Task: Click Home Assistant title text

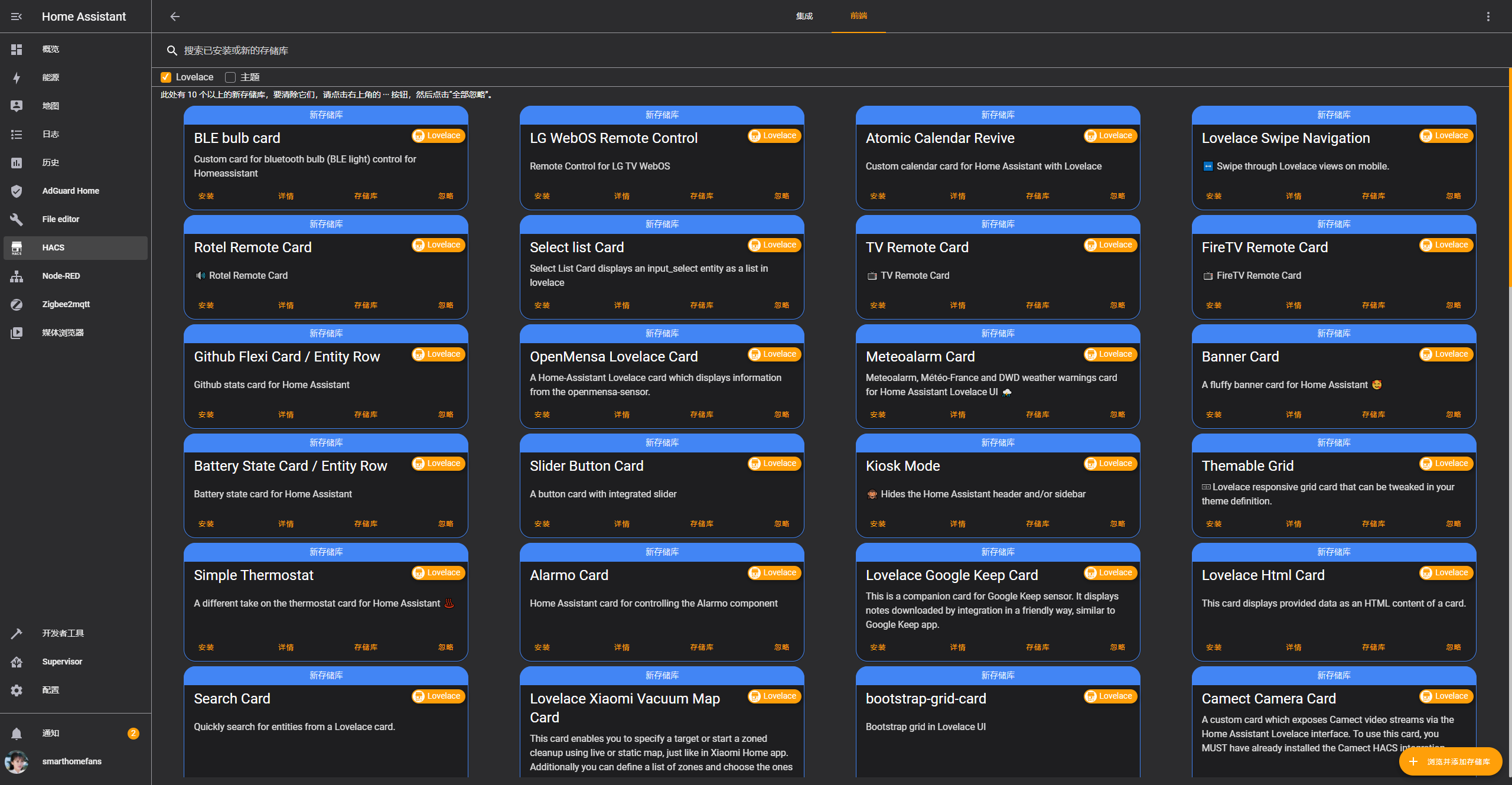Action: (84, 17)
